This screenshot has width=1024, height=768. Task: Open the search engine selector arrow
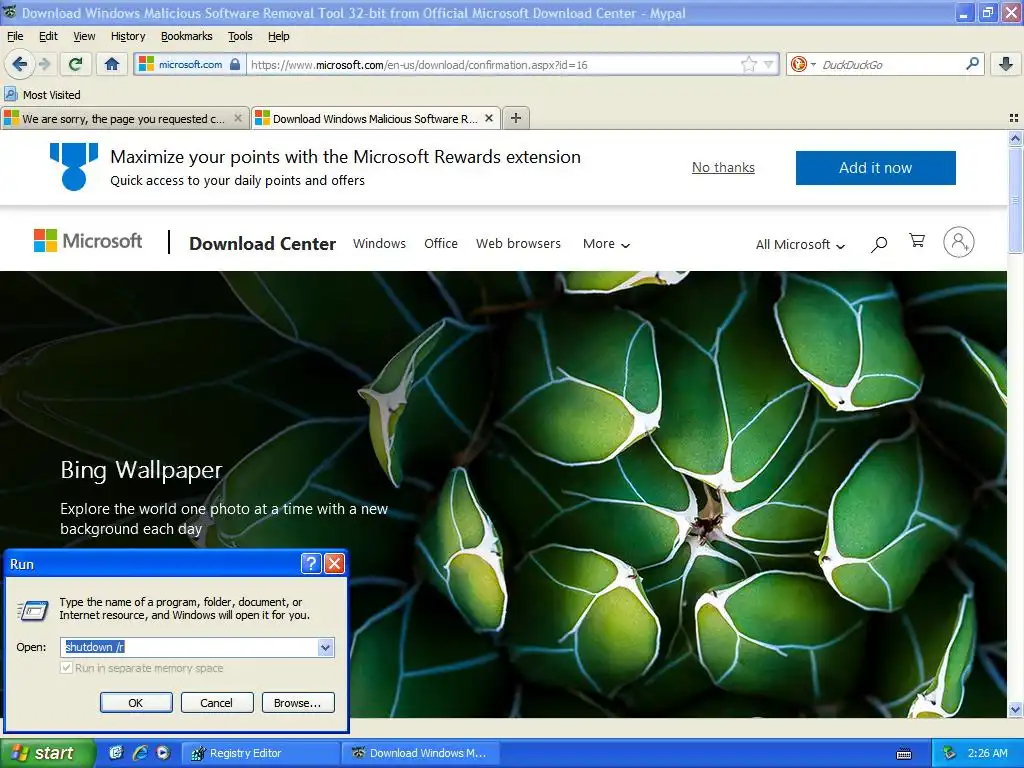click(813, 65)
